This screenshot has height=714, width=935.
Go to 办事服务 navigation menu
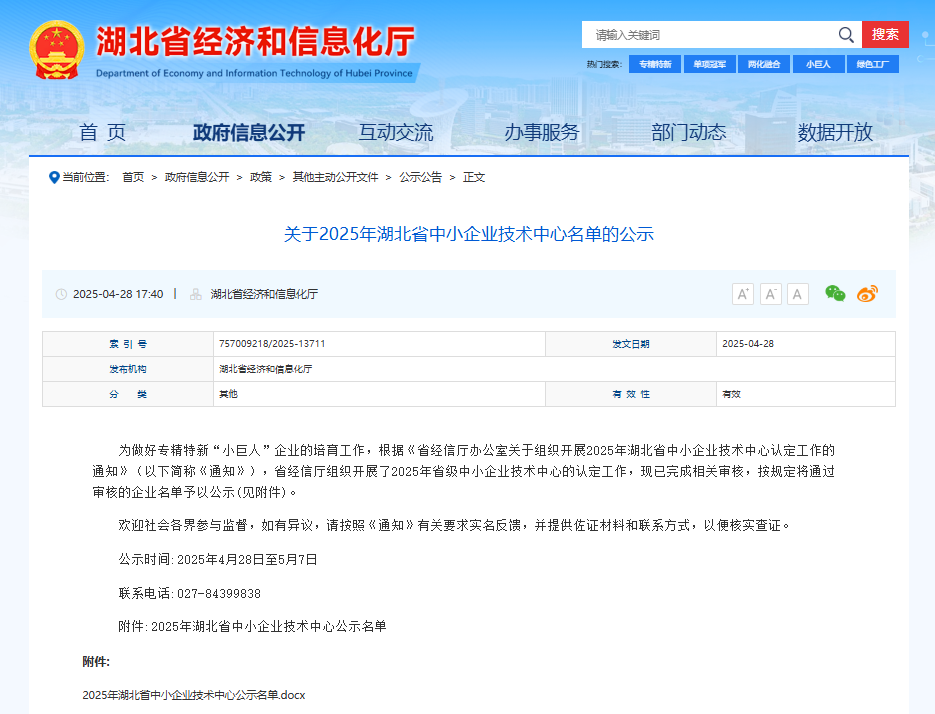542,130
